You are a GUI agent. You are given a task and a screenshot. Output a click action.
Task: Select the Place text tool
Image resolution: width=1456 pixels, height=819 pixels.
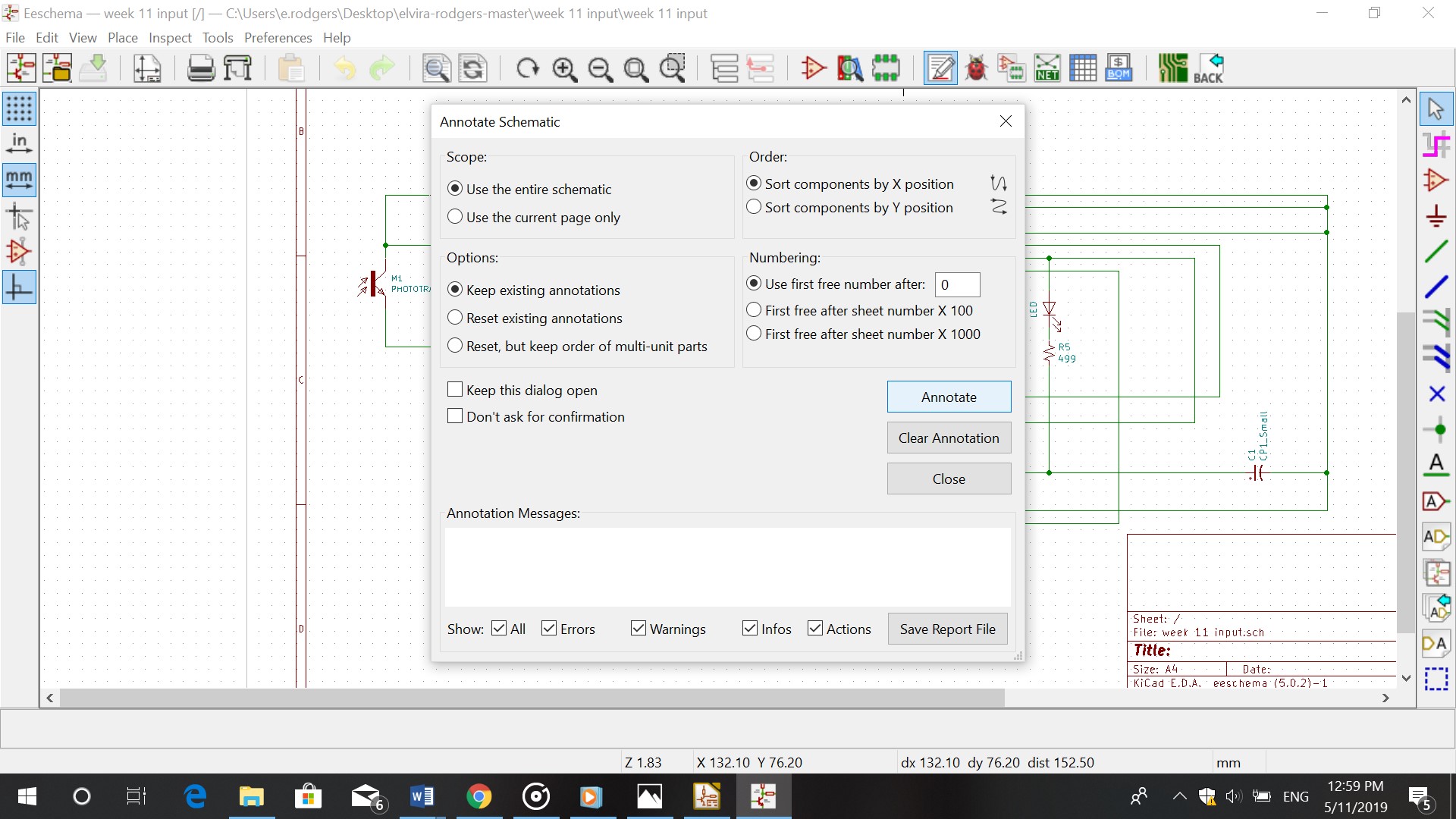click(x=1436, y=464)
